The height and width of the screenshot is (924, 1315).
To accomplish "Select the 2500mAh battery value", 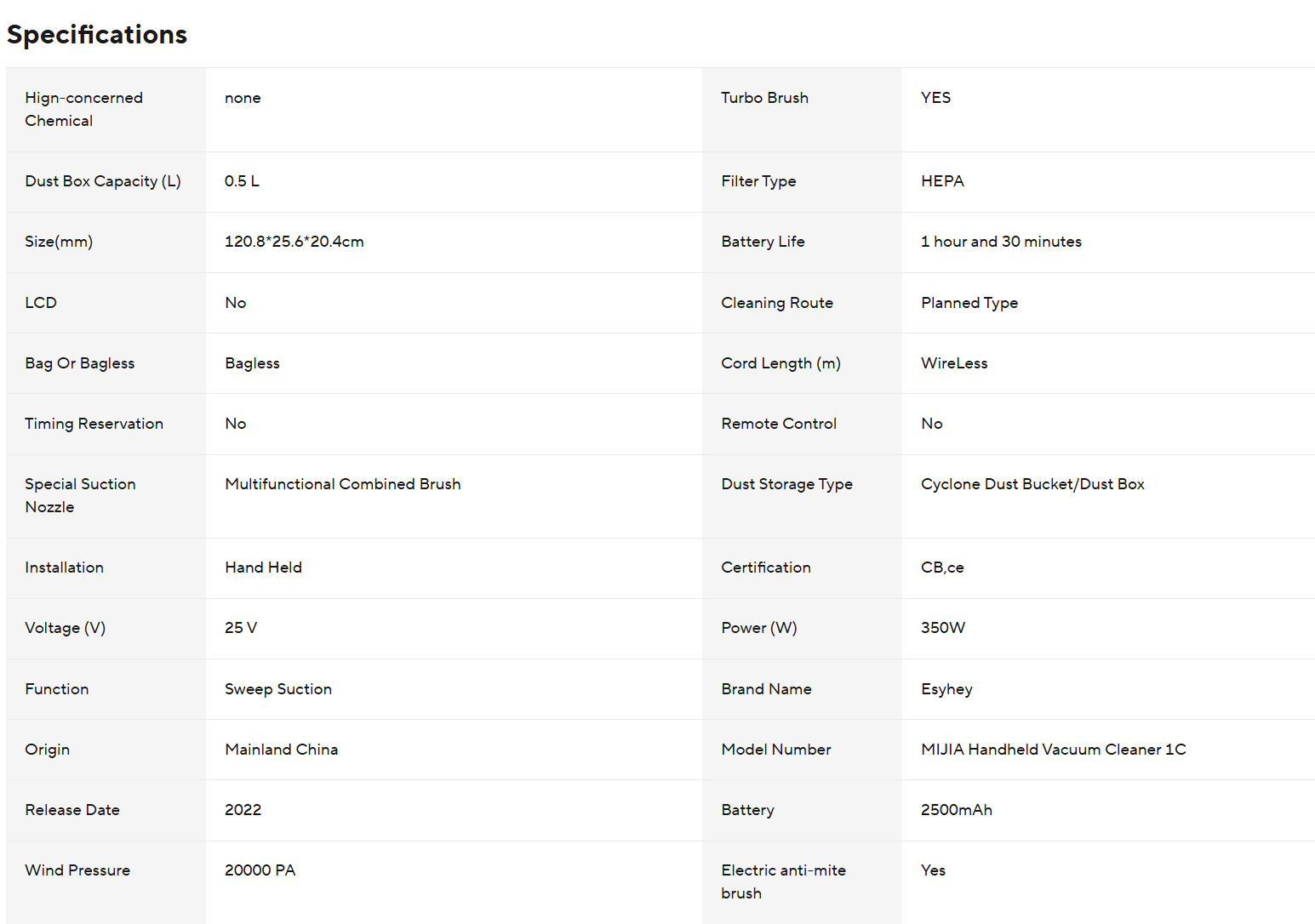I will point(956,810).
